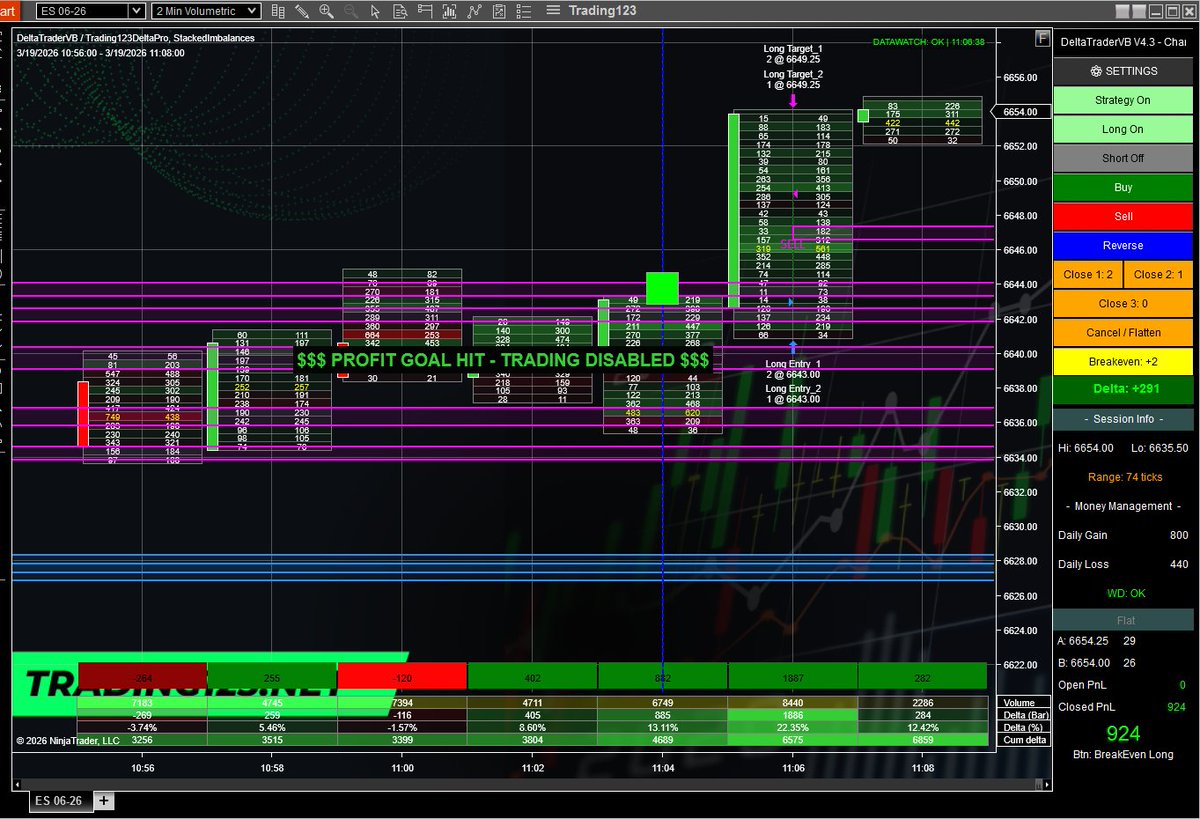Viewport: 1200px width, 819px height.
Task: Open the data grid icon left of the pencil
Action: click(280, 11)
